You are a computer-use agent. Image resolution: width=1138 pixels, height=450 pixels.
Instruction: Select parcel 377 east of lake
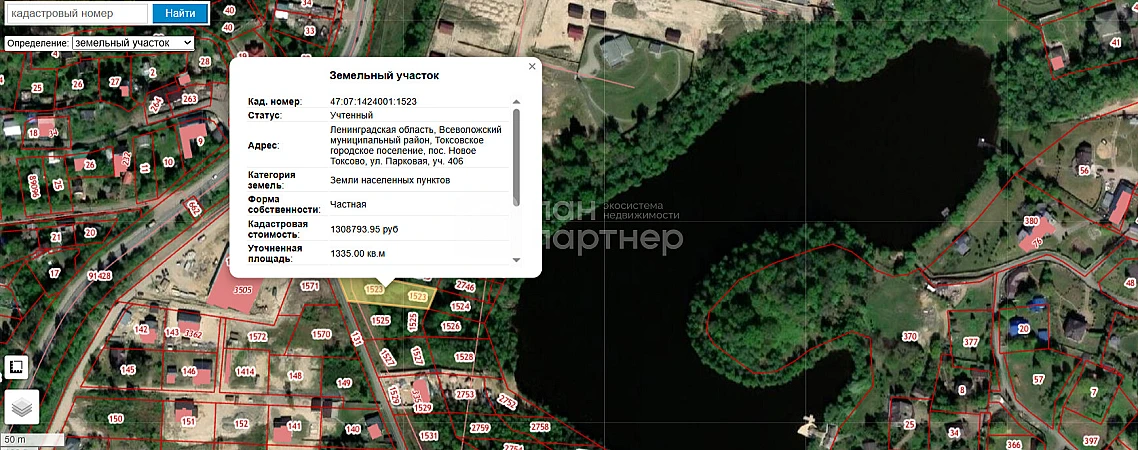971,343
